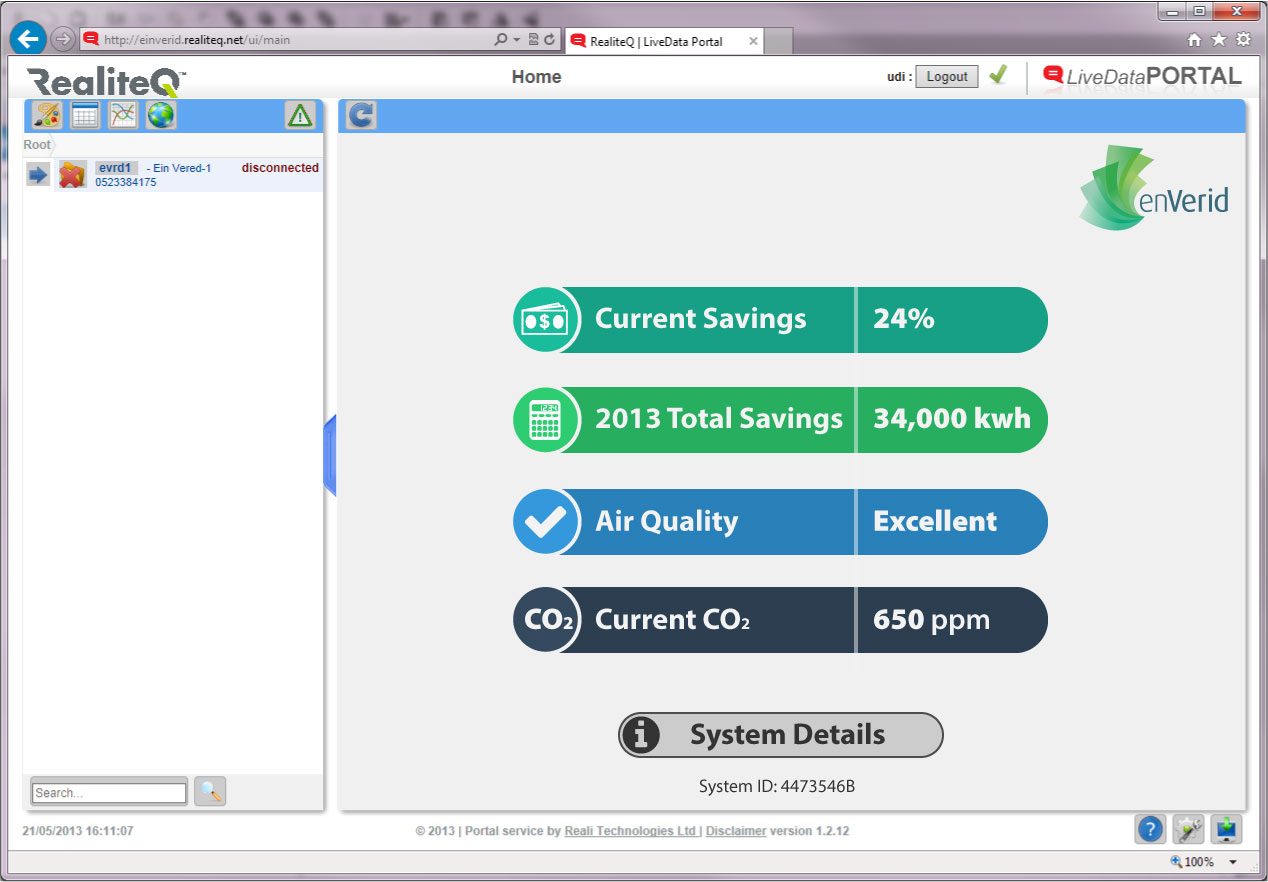Go back with the browser back arrow

tap(28, 40)
